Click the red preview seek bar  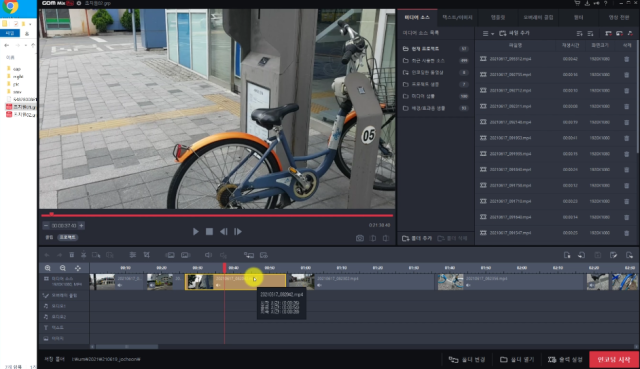point(217,215)
